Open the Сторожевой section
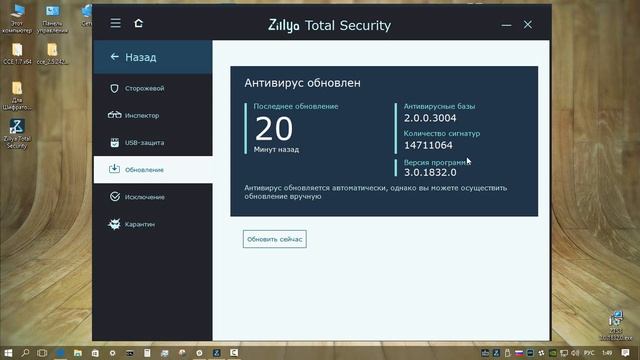Screen dimensions: 640x360 pyautogui.click(x=153, y=88)
